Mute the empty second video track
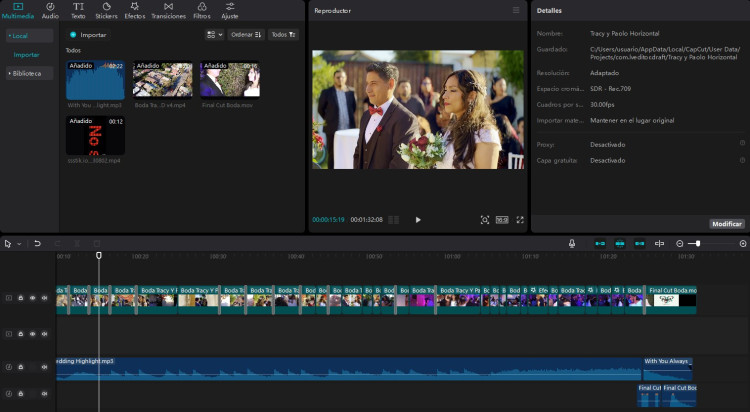This screenshot has width=750, height=412. [x=44, y=334]
